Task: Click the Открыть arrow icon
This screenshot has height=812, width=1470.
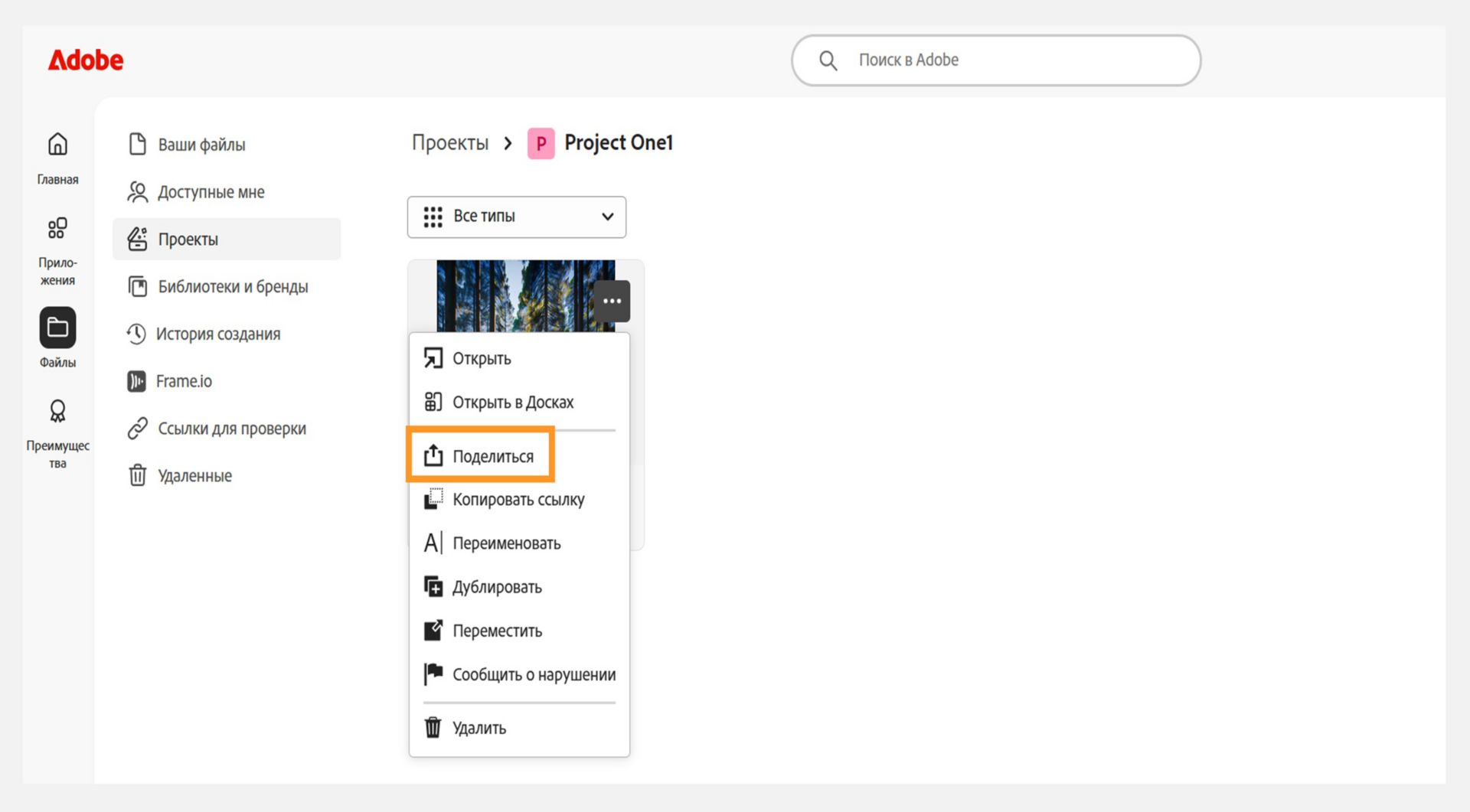Action: pyautogui.click(x=433, y=358)
